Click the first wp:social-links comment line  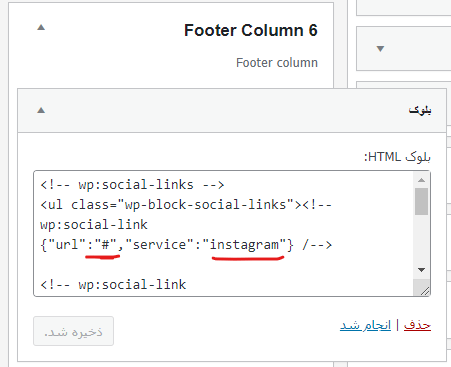click(132, 185)
